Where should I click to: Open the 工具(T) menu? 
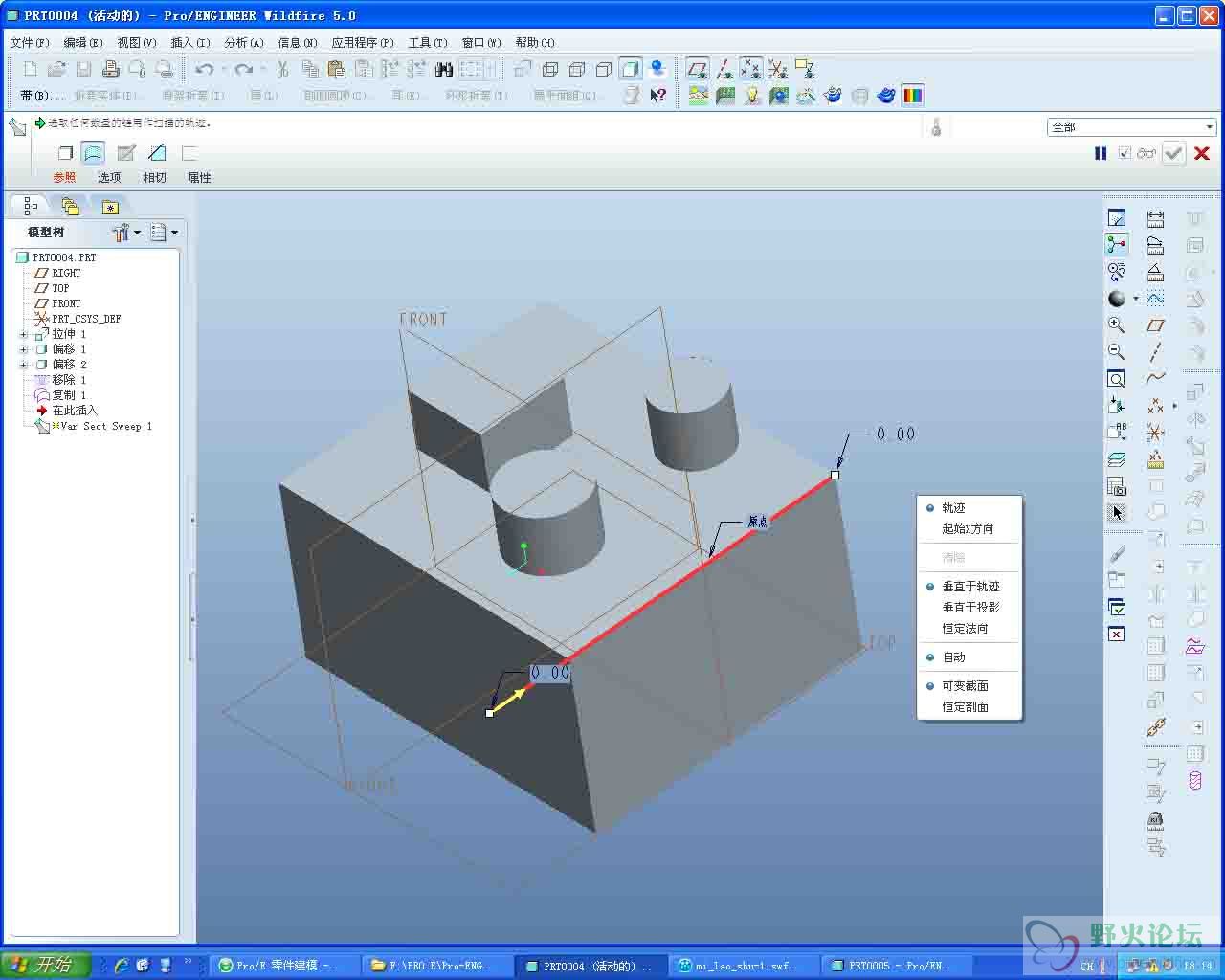[428, 42]
